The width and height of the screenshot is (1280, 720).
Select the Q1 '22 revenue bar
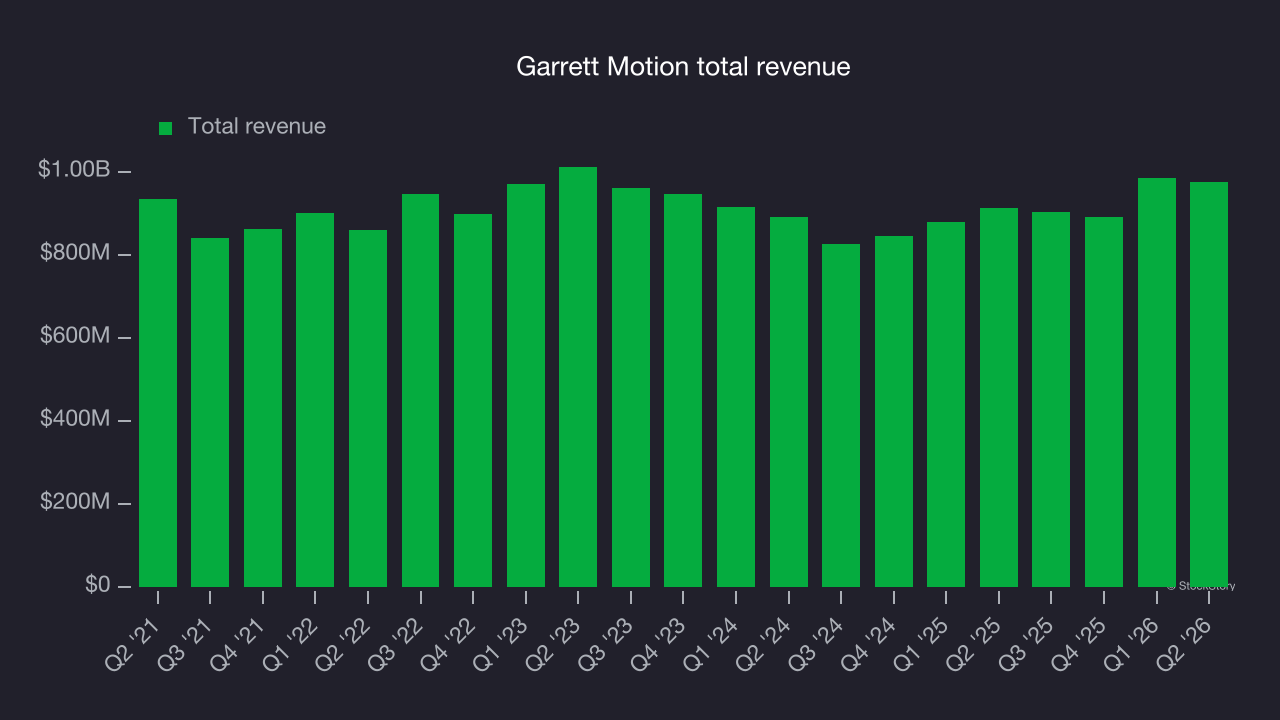tap(315, 400)
